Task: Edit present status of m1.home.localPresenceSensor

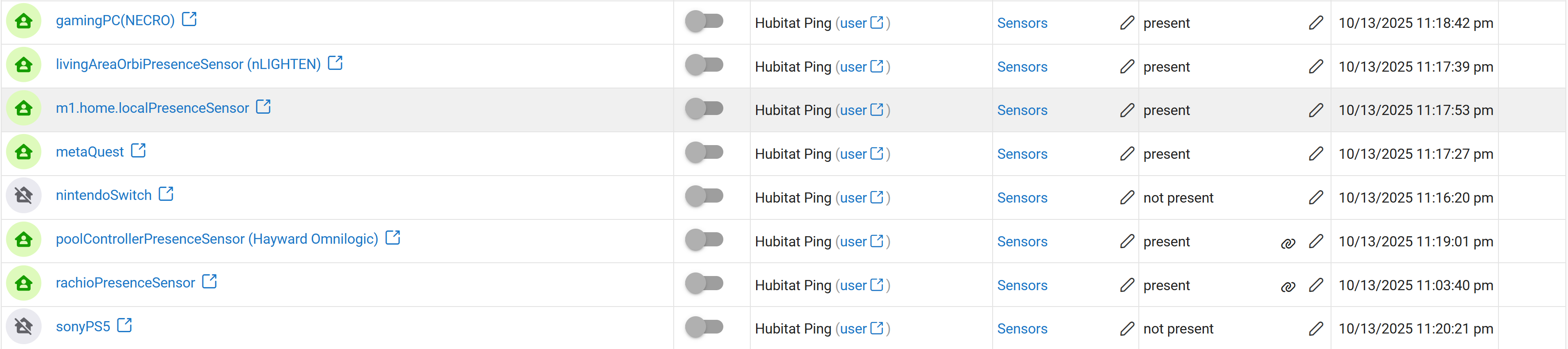Action: (x=1316, y=110)
